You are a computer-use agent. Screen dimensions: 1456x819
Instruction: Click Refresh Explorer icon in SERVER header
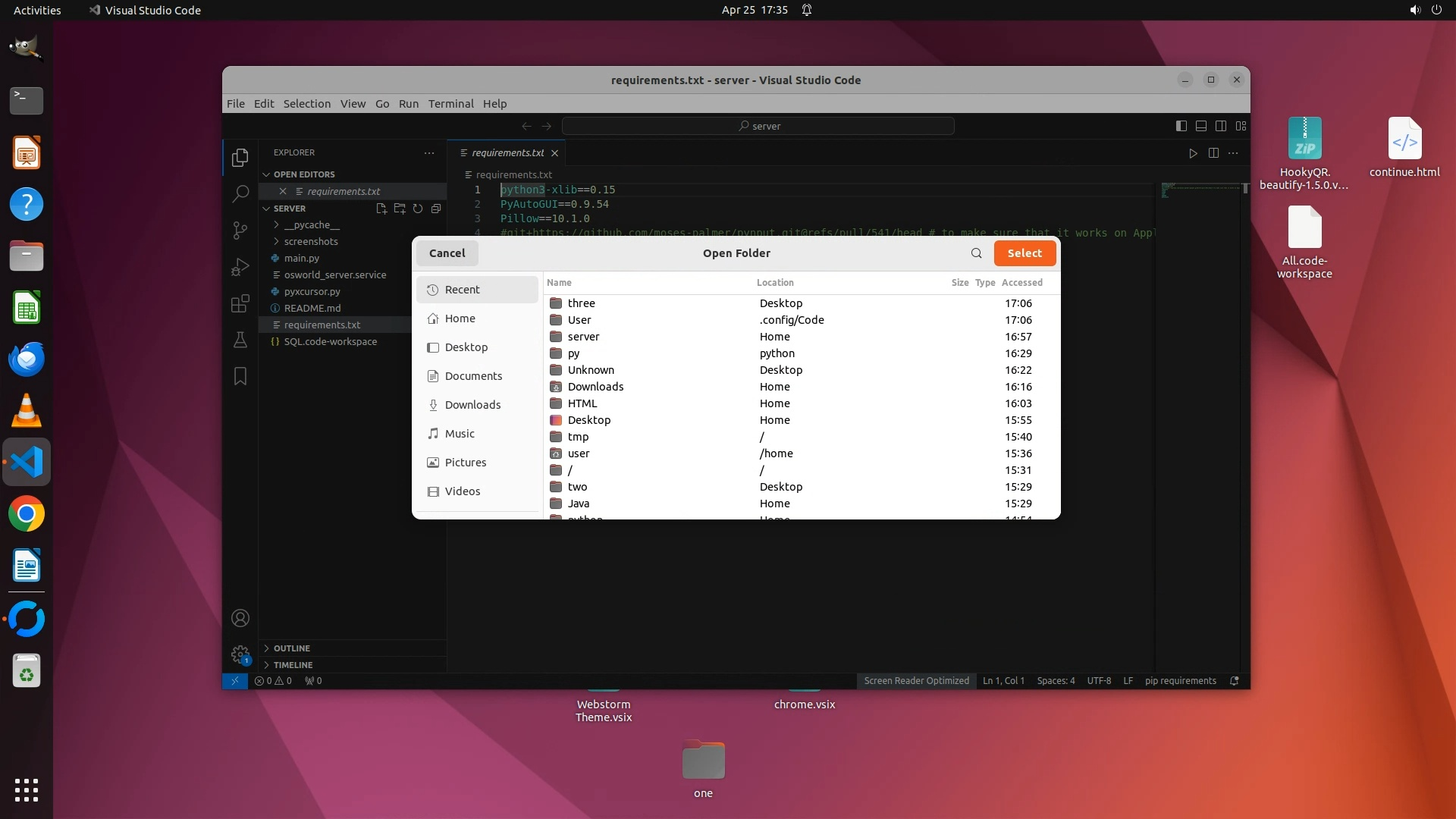point(418,209)
